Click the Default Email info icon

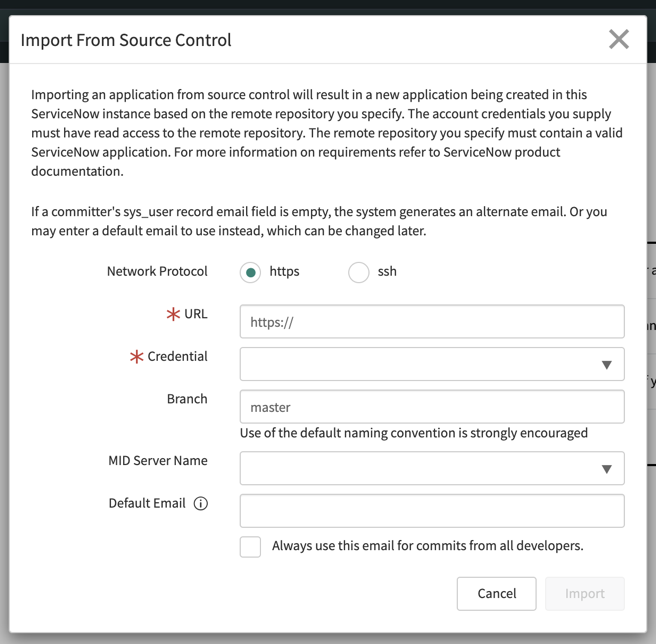[200, 503]
